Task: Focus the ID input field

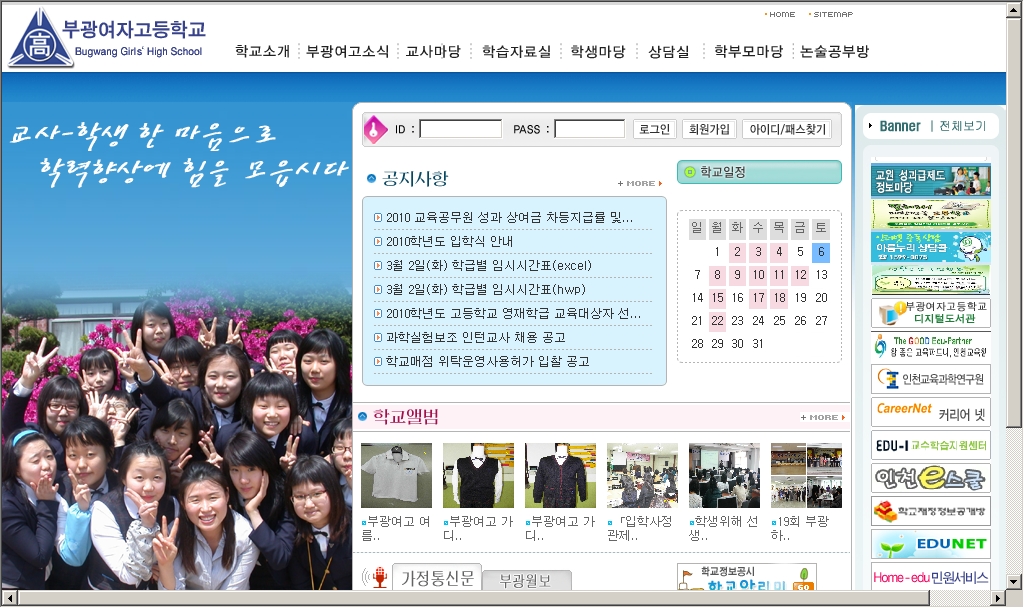Action: point(460,129)
